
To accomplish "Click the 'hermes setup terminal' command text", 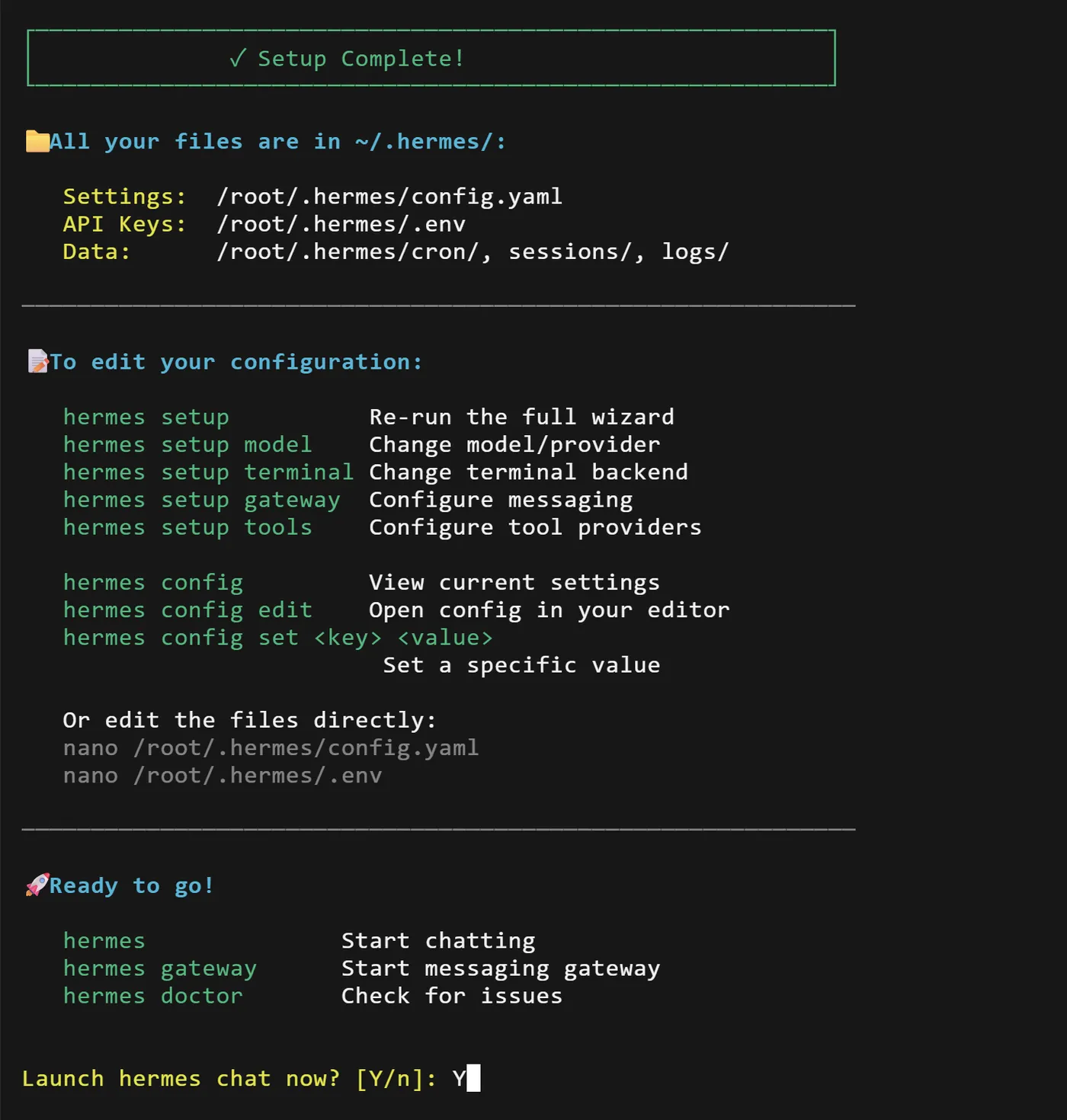I will click(208, 472).
